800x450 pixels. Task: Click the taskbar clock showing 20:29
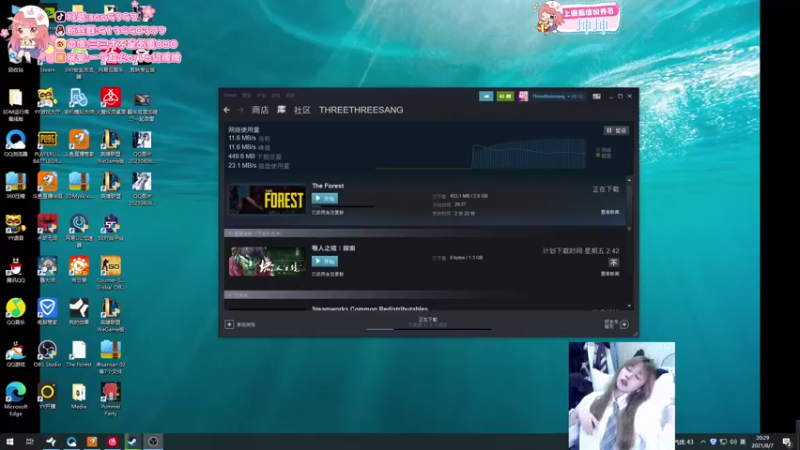(763, 442)
